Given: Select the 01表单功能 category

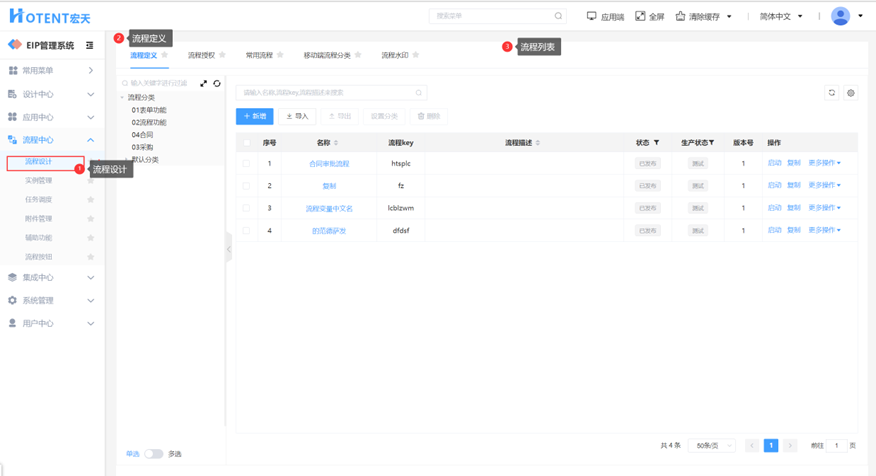Looking at the screenshot, I should [x=149, y=110].
